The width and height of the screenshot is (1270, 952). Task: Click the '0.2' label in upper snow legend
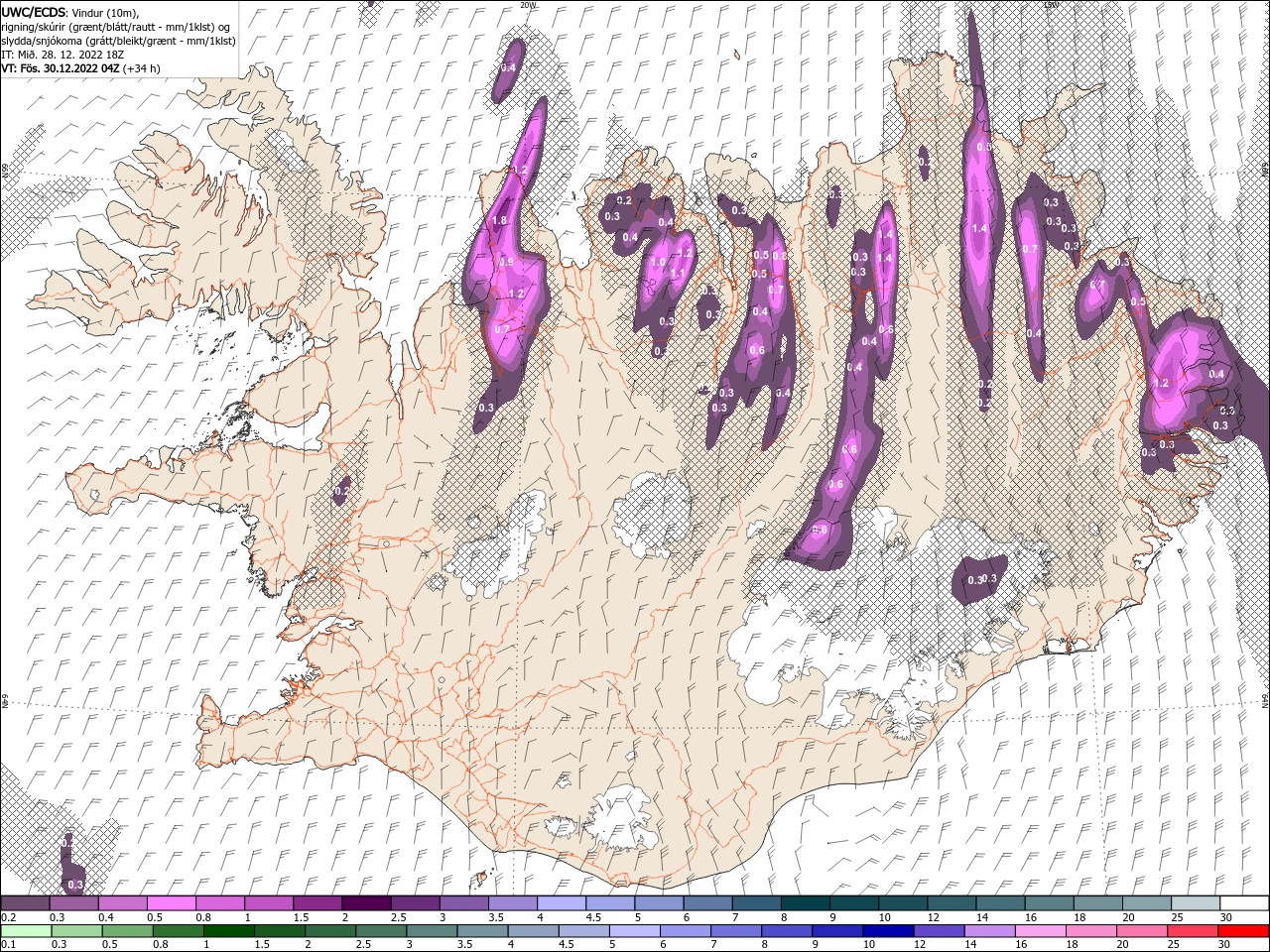coord(8,917)
